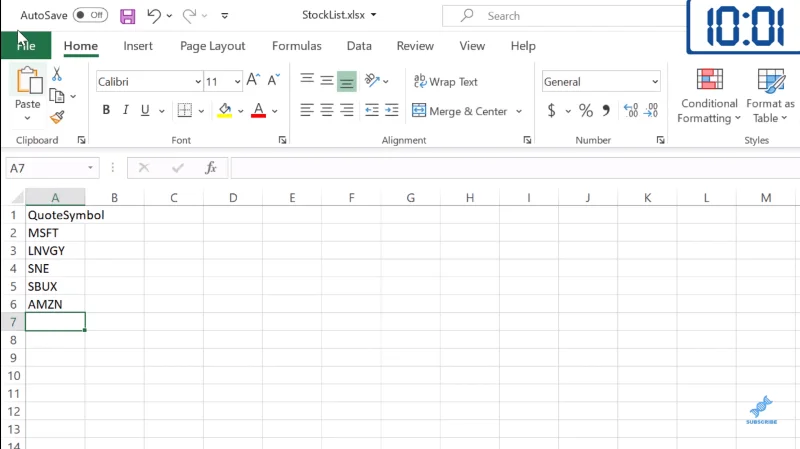Apply yellow Fill Color bucket
The image size is (800, 449).
tap(224, 110)
